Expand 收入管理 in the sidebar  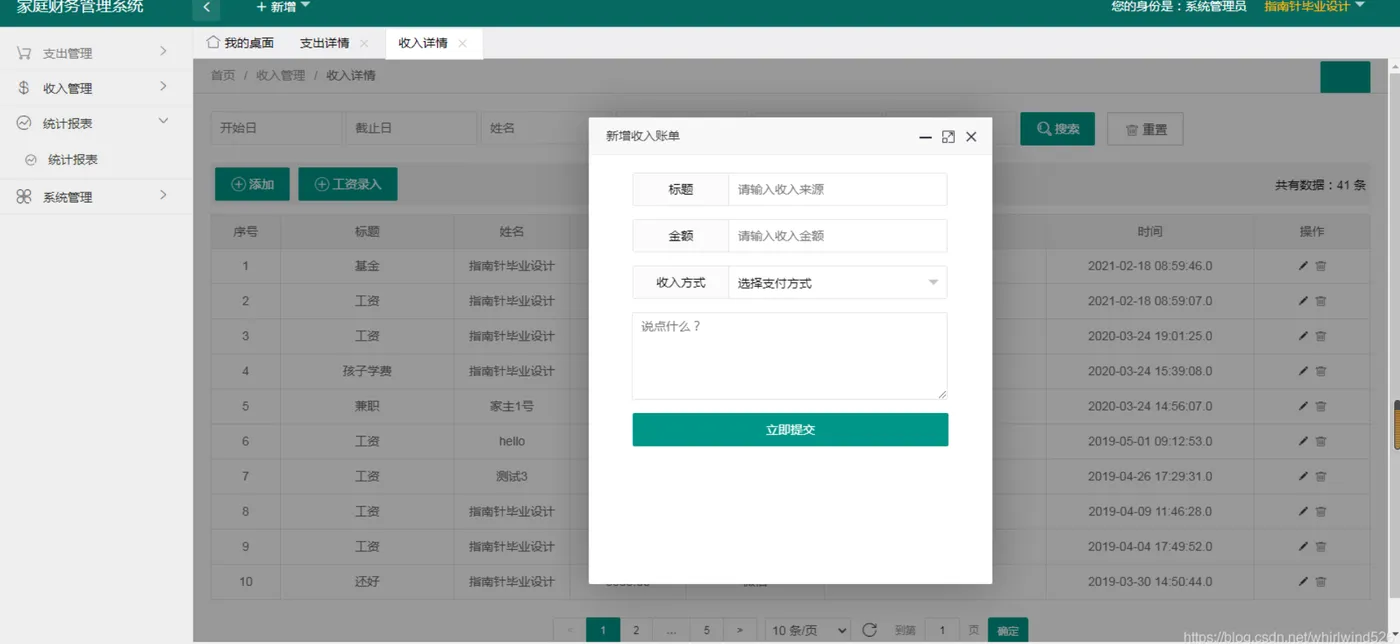[96, 88]
